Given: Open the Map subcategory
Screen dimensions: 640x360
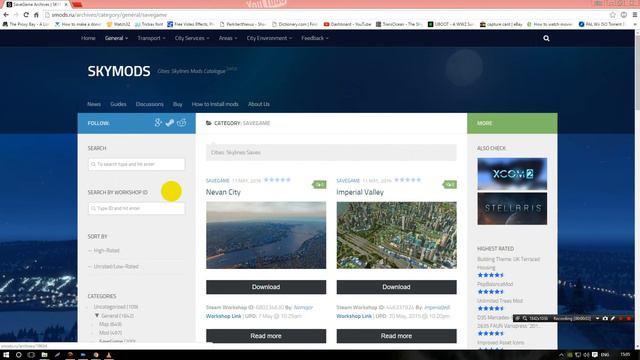Looking at the screenshot, I should (x=110, y=324).
